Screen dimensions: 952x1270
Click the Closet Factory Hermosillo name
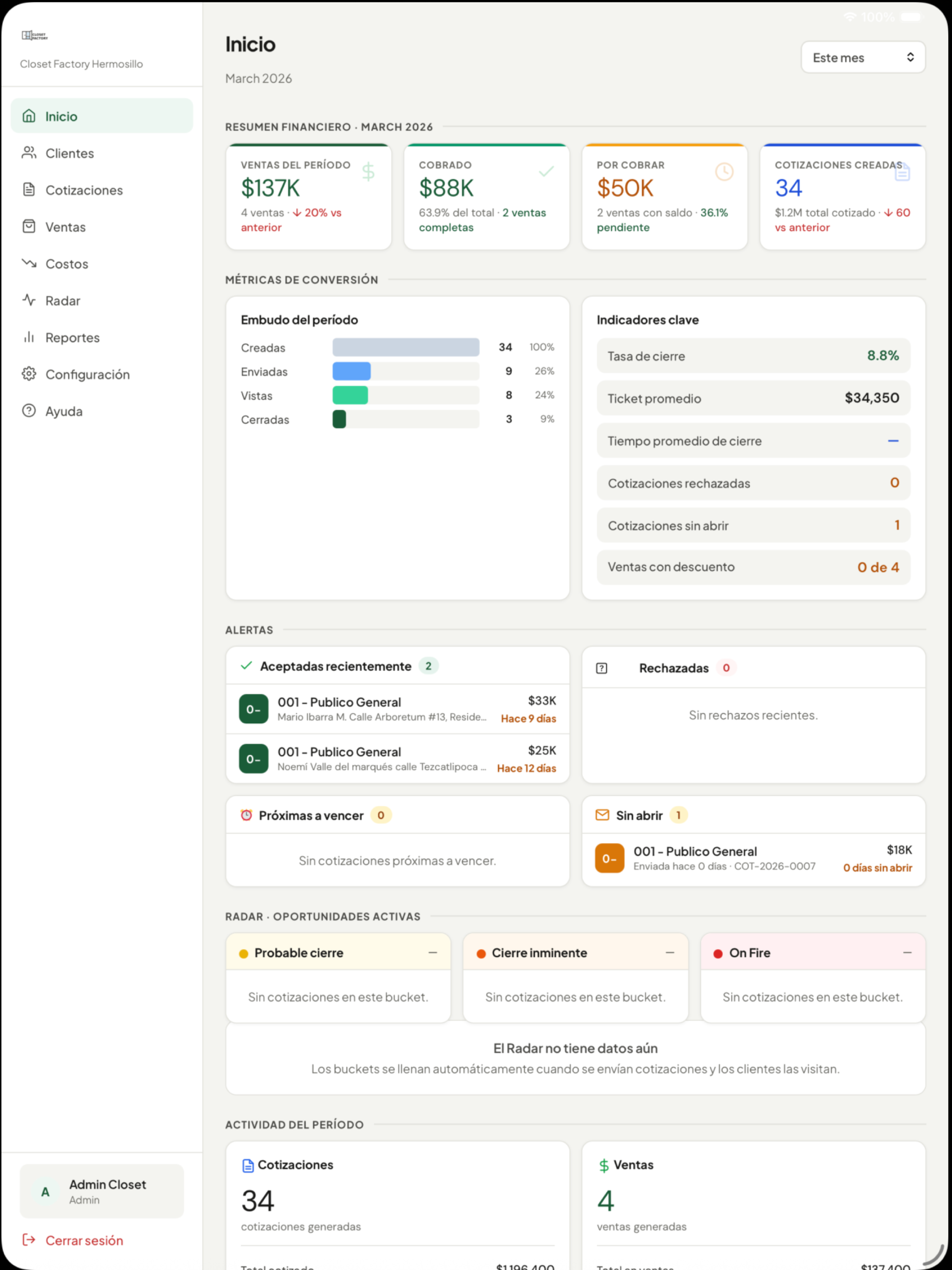[x=81, y=64]
